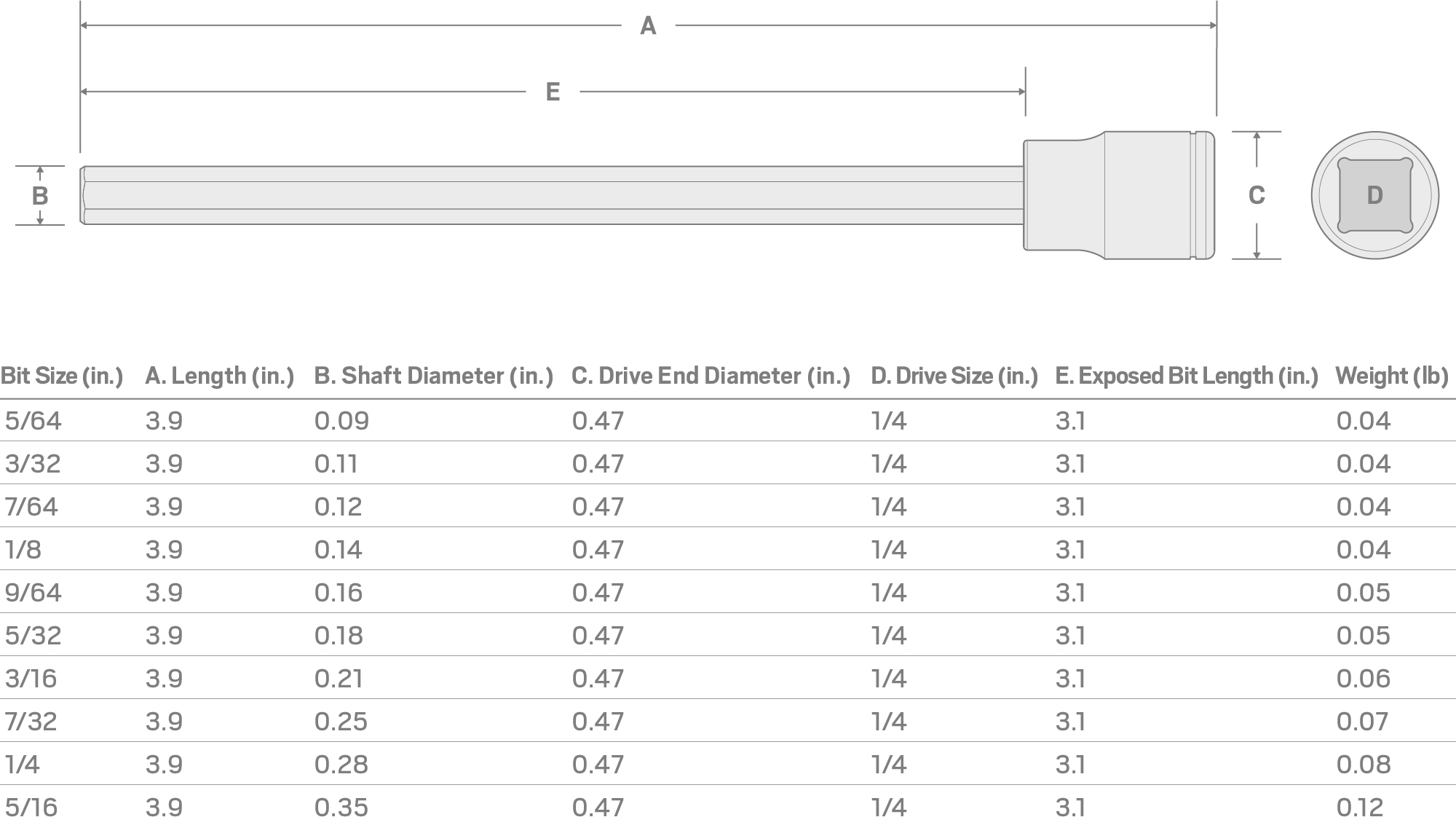This screenshot has height=817, width=1456.
Task: Click dimension label E in the diagram
Action: [x=553, y=92]
